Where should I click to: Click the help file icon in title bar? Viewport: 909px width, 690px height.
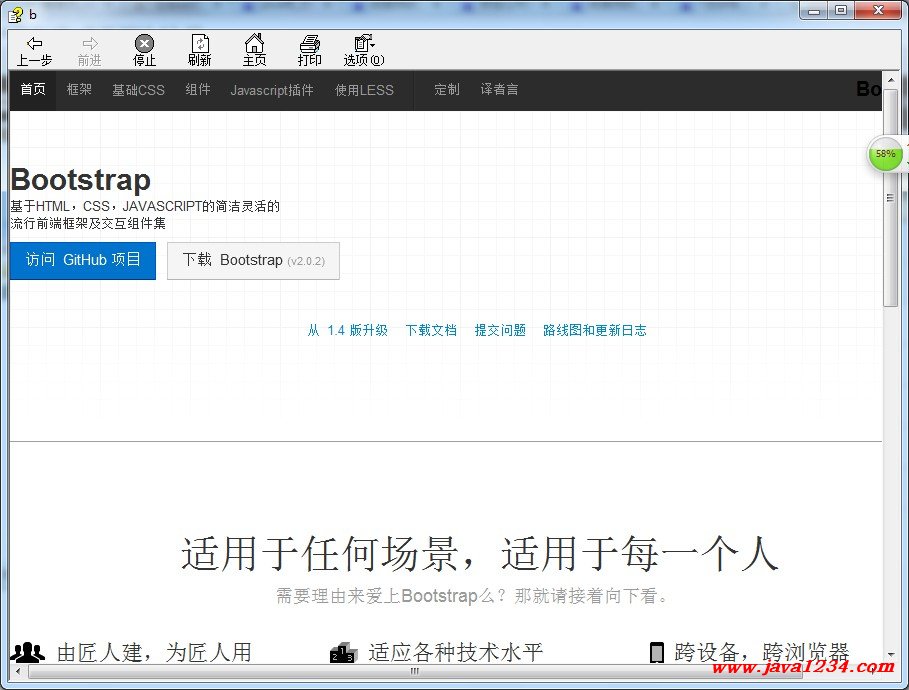(16, 14)
